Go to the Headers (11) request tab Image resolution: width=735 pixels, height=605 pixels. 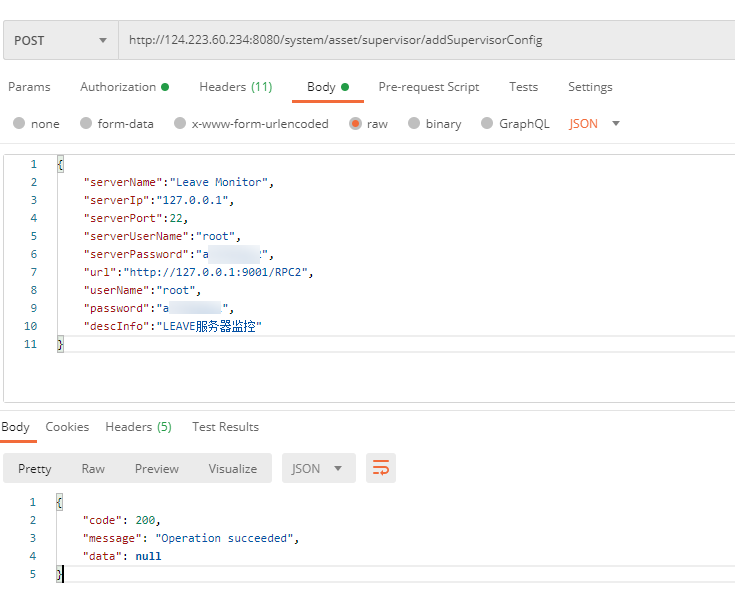(x=235, y=87)
